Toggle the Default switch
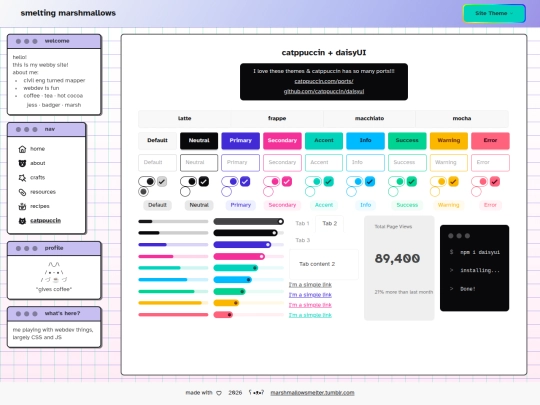 coord(147,181)
